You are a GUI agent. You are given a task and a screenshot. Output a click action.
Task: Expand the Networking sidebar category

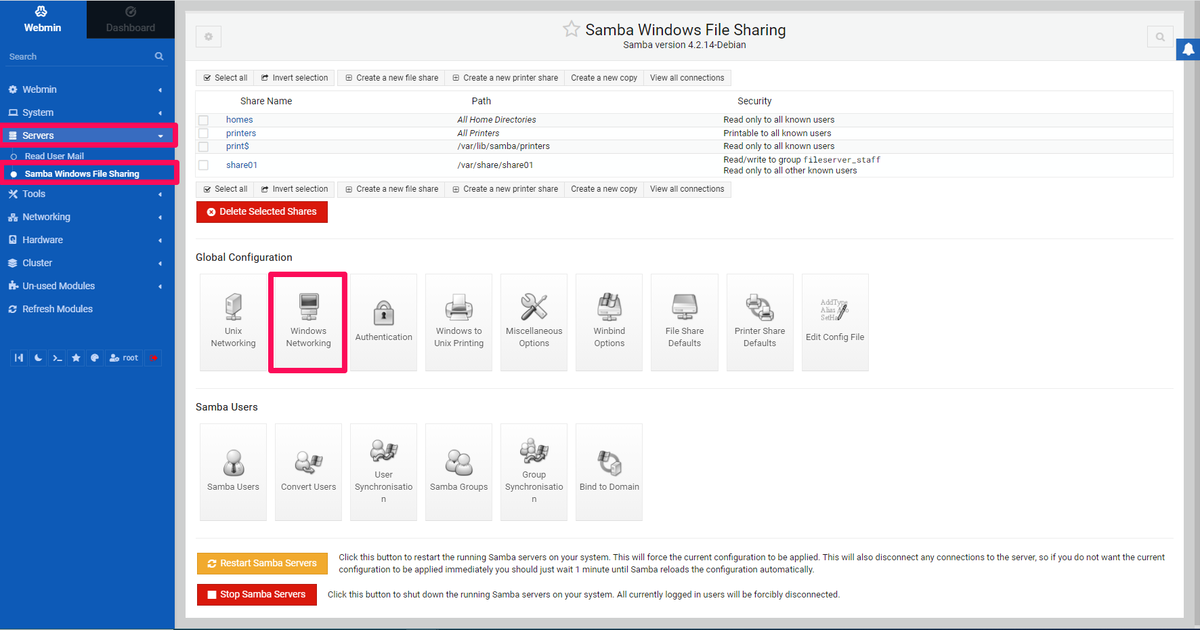click(x=87, y=217)
